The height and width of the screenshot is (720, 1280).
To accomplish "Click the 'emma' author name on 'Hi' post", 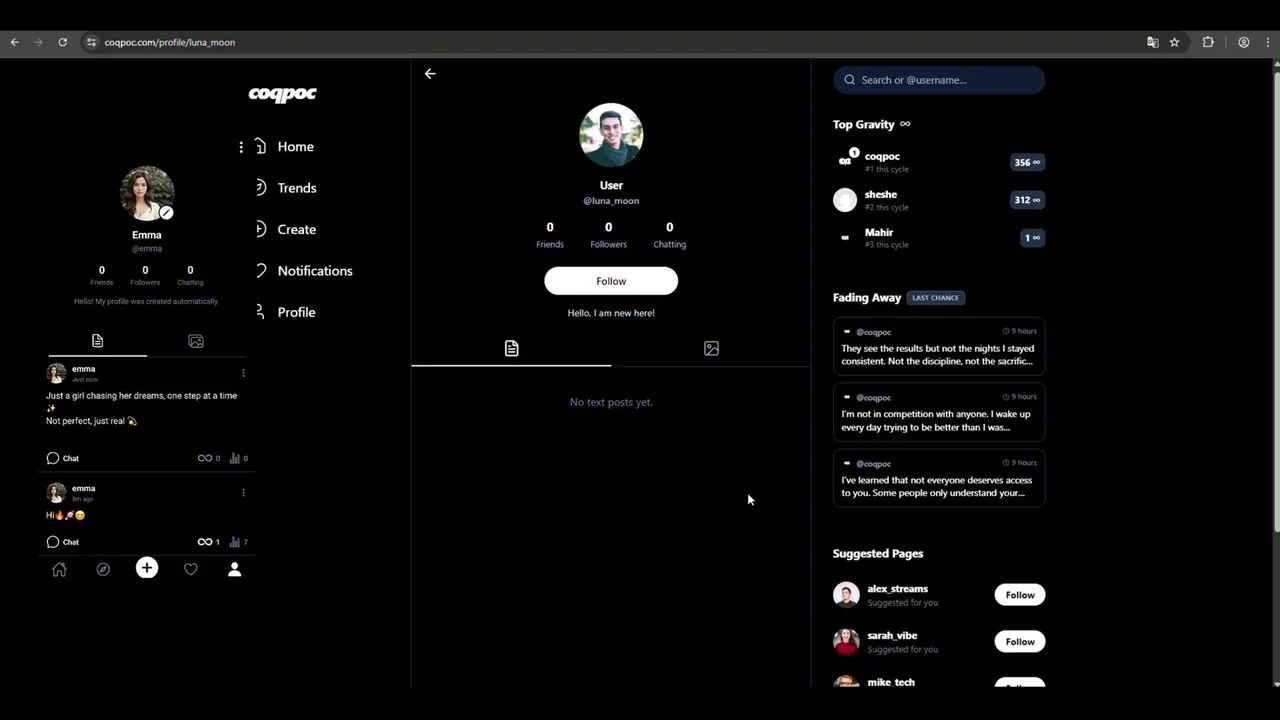I will coord(83,489).
